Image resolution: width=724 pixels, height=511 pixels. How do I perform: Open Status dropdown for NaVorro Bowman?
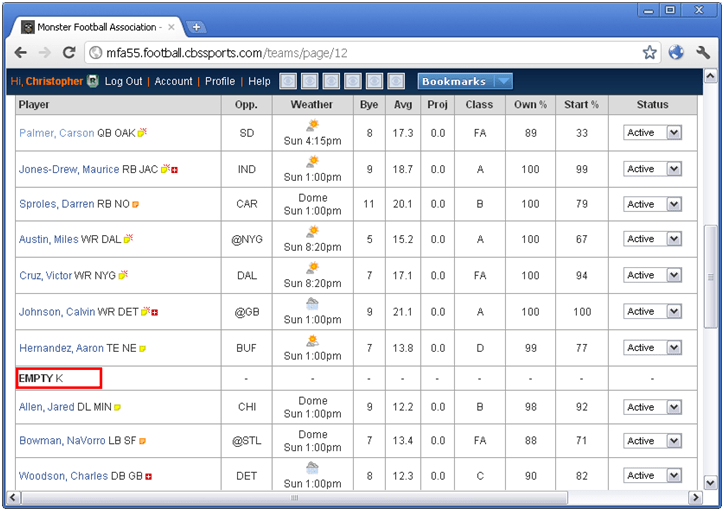[x=652, y=441]
